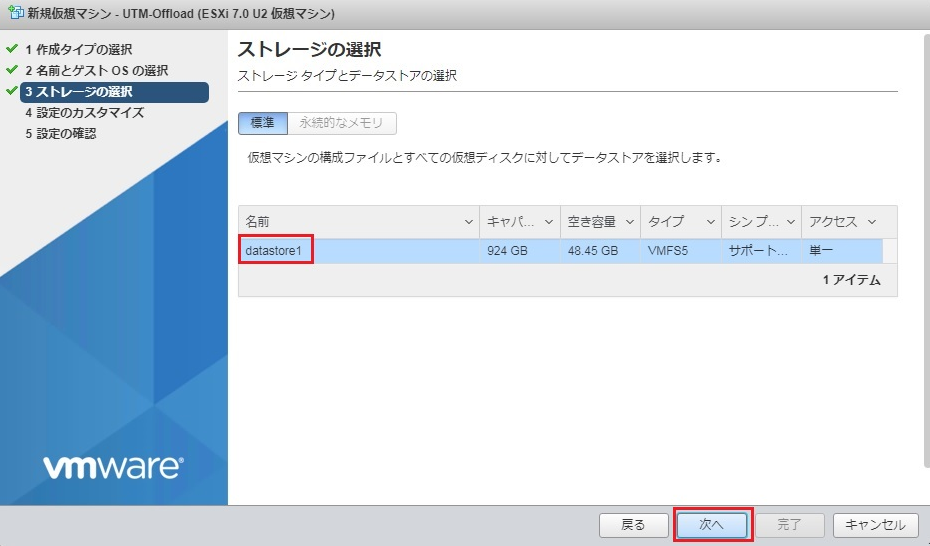Viewport: 930px width, 546px height.
Task: Go to step 1 作成タイプの選択
Action: [x=78, y=49]
